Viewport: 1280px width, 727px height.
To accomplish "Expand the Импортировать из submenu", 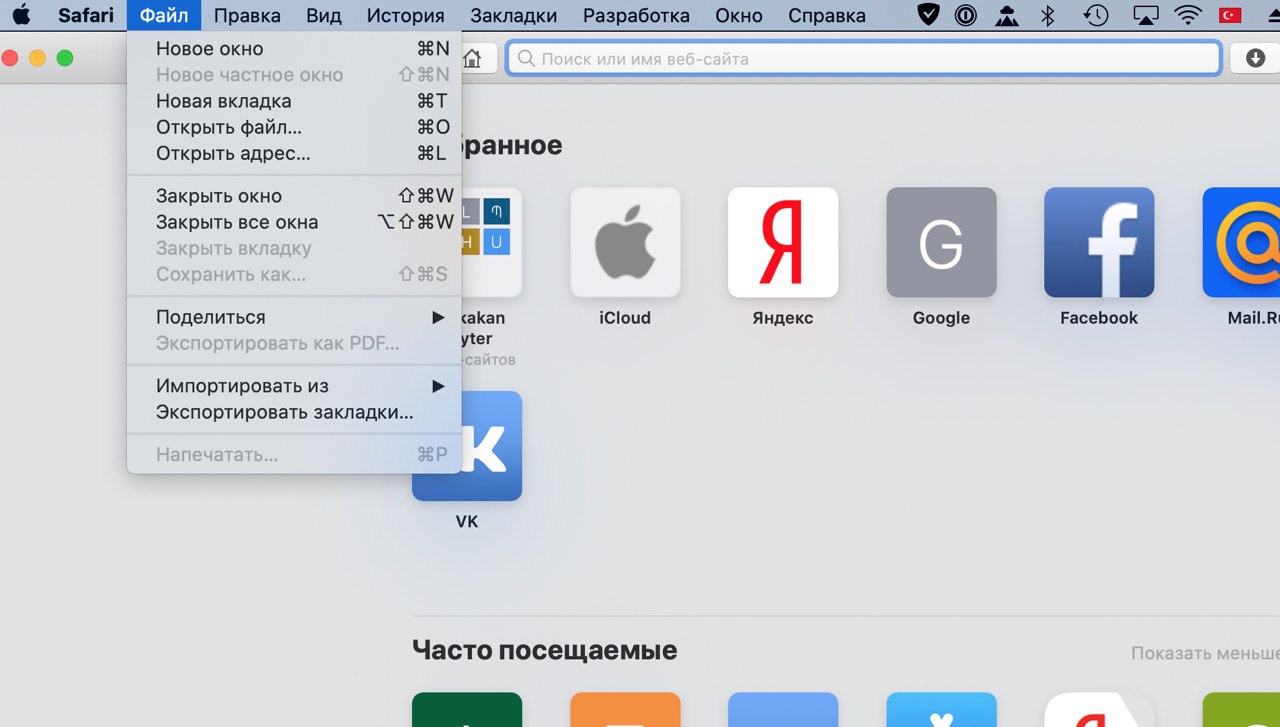I will pos(294,386).
